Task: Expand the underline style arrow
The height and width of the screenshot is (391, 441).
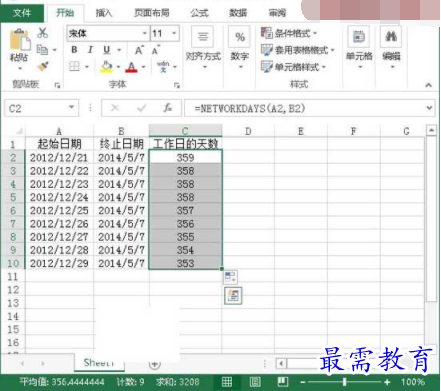Action: coord(119,50)
